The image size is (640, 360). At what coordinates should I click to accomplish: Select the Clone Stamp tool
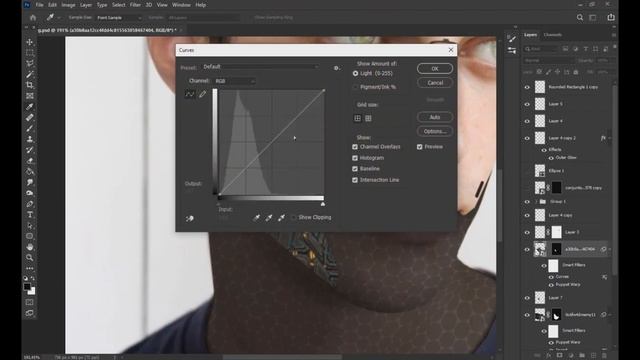pyautogui.click(x=30, y=139)
